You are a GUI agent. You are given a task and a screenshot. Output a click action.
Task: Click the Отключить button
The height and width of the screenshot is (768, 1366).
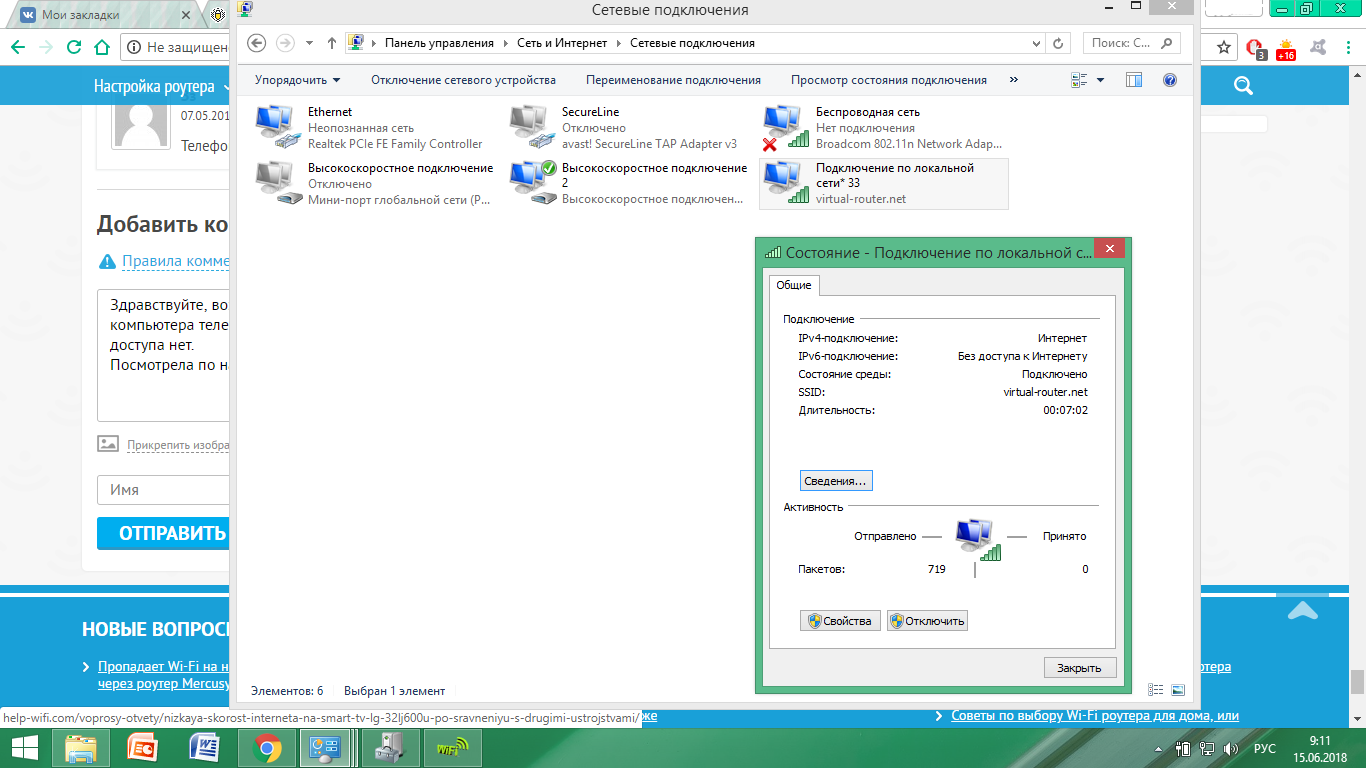(927, 621)
